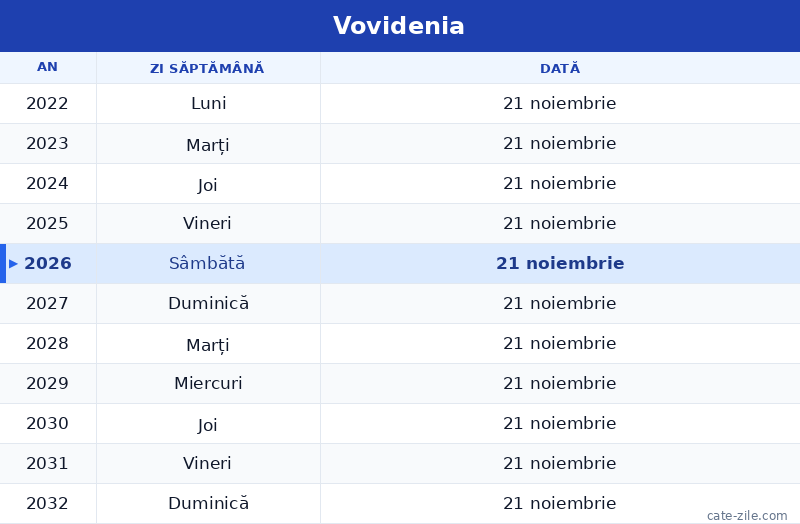Select the highlighted 2026 year cell

[47, 263]
